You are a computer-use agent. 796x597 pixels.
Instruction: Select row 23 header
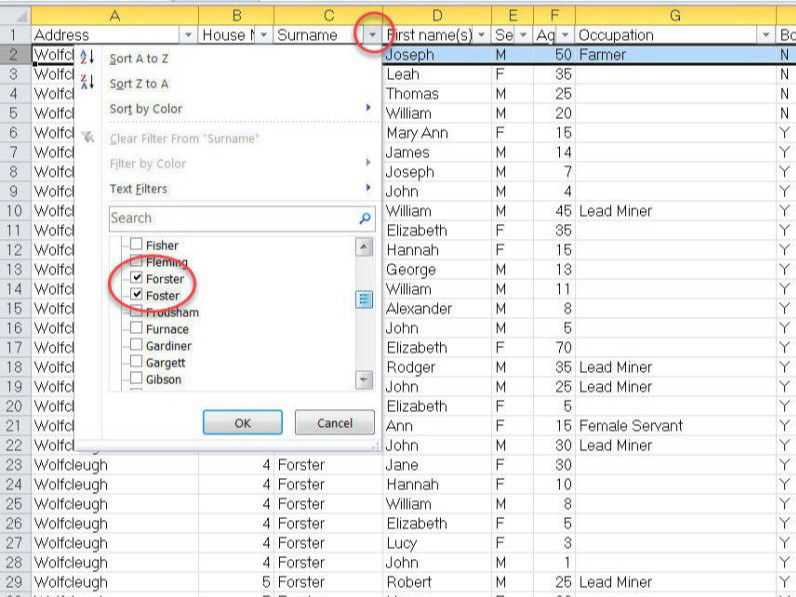tap(15, 465)
